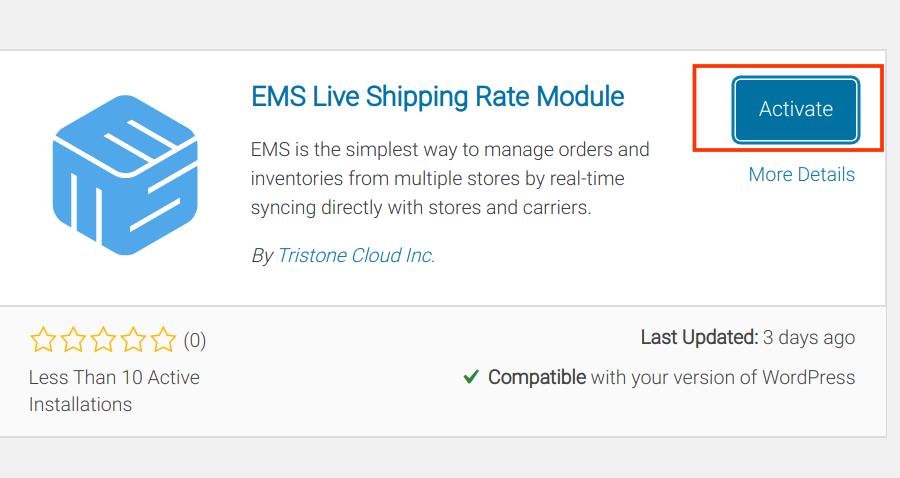
Task: Click the 'By' author prefix text
Action: 262,255
